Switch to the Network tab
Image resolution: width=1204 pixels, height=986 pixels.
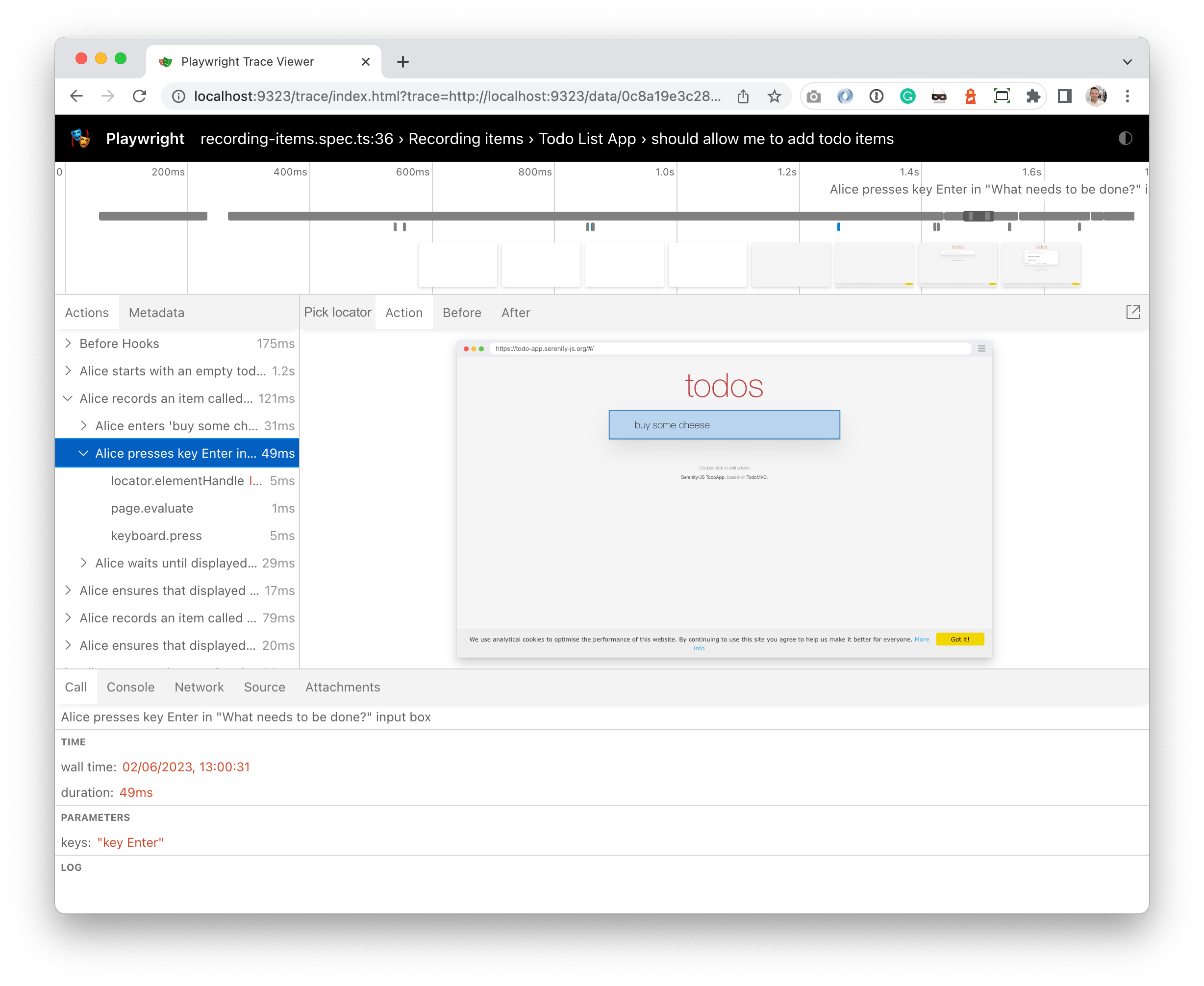click(x=199, y=687)
